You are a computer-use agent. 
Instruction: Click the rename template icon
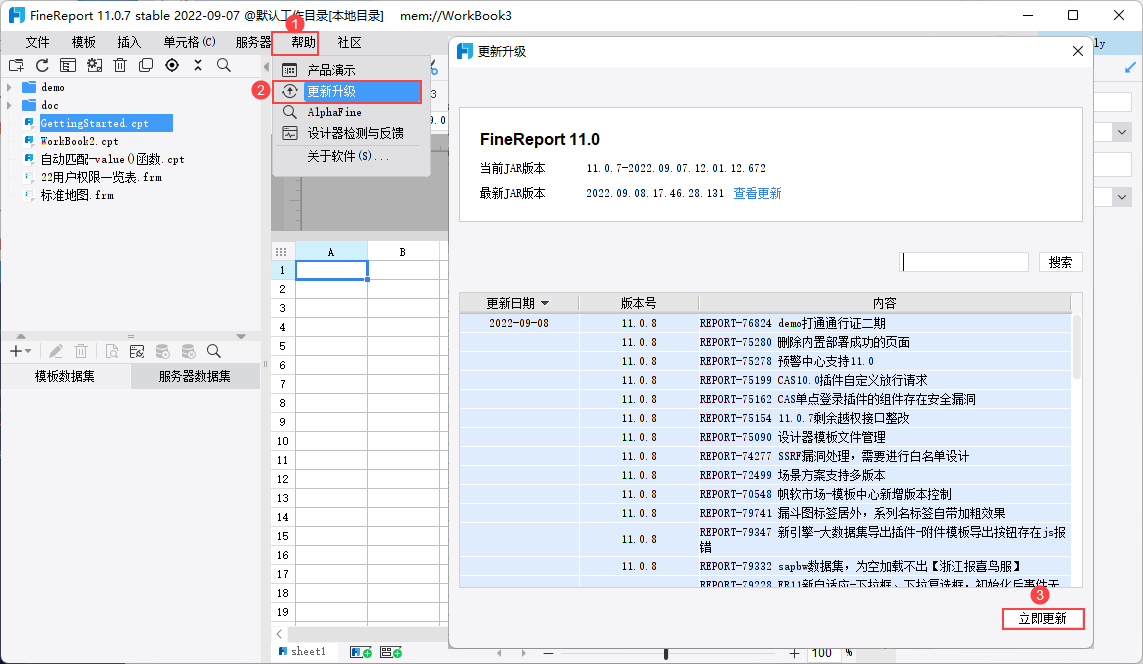point(68,66)
